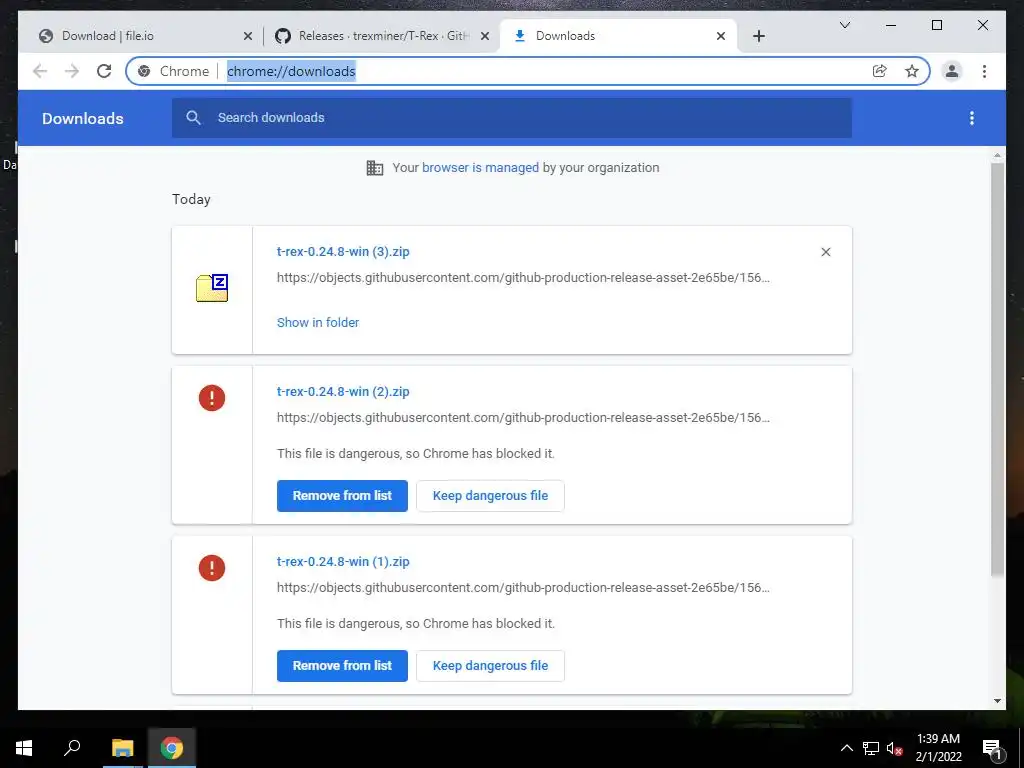The width and height of the screenshot is (1024, 768).
Task: Click the taskbar clock showing 1:39 AM
Action: 938,748
